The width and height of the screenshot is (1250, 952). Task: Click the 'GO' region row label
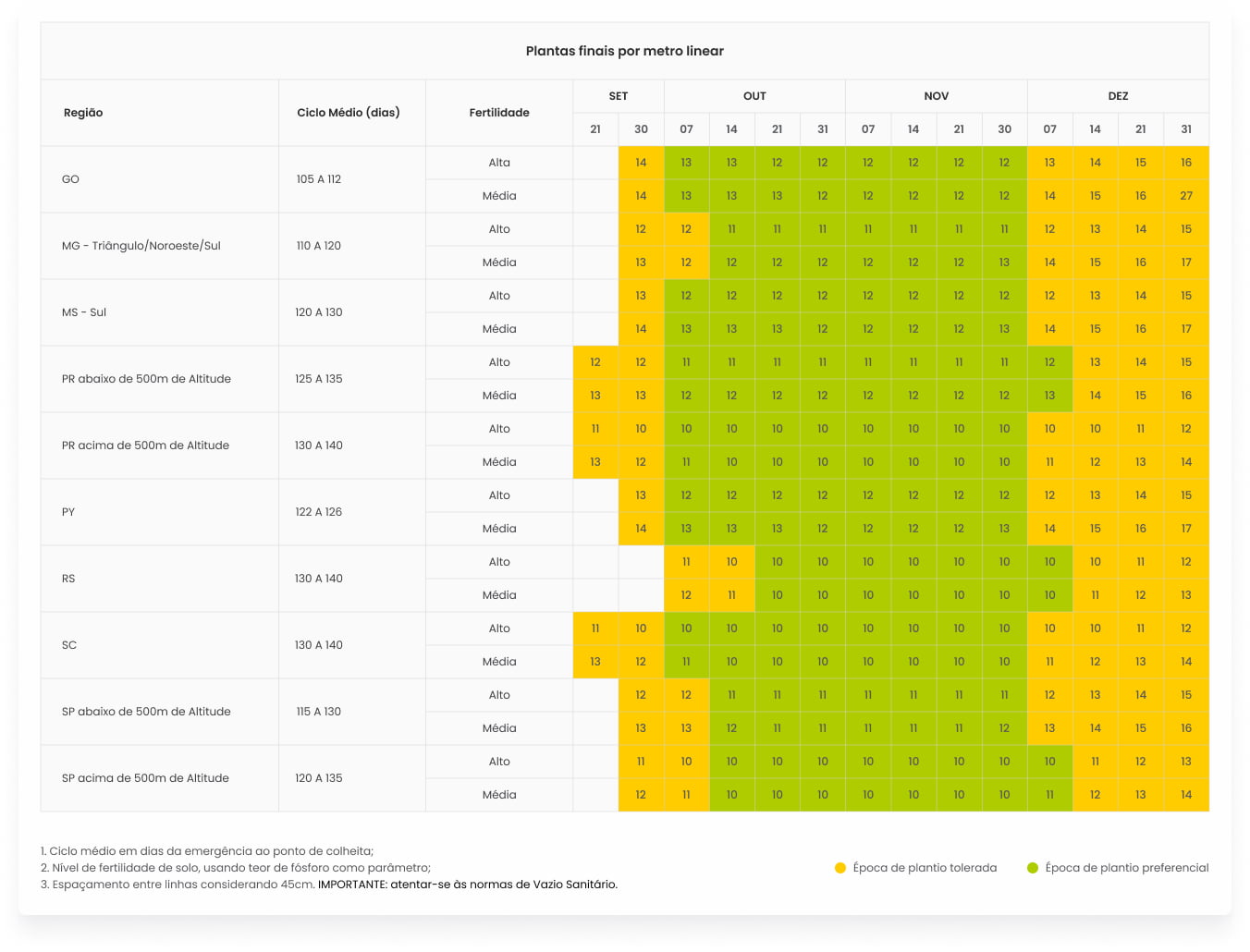pos(71,179)
